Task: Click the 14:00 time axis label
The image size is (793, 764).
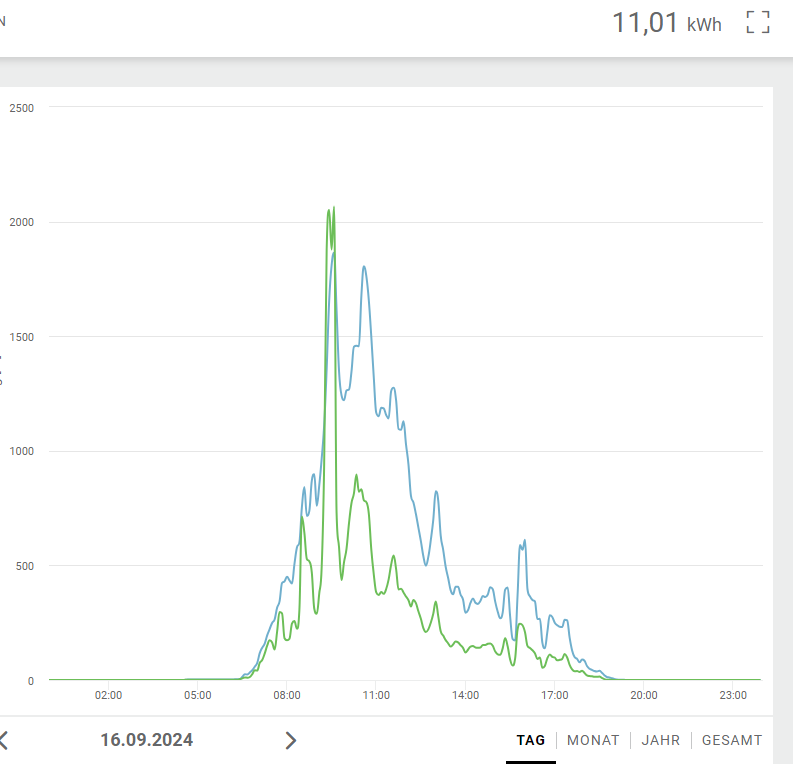Action: click(465, 695)
